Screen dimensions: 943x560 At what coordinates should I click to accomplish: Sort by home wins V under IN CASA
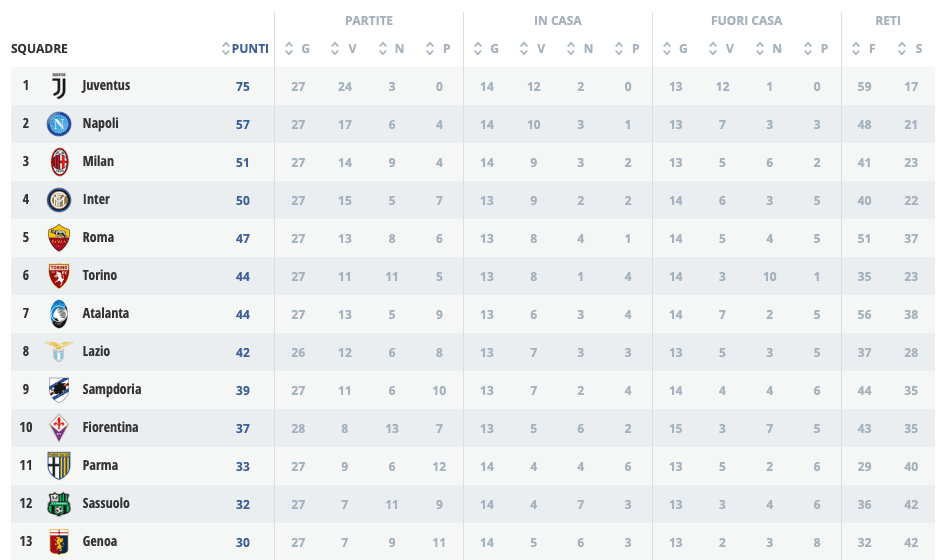(x=533, y=48)
